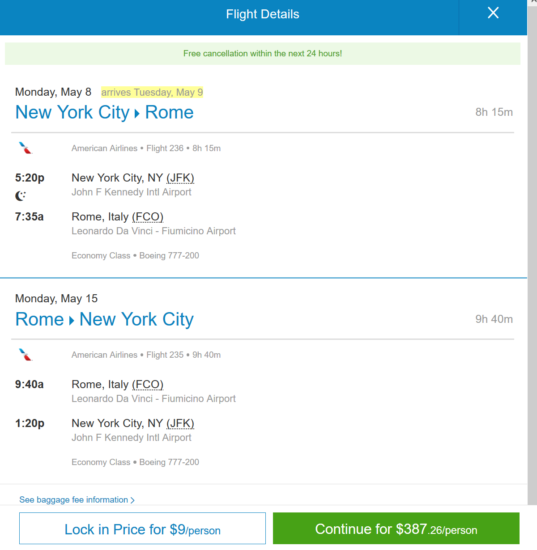Click American Airlines logo for Flight 235
The image size is (537, 550).
click(25, 355)
